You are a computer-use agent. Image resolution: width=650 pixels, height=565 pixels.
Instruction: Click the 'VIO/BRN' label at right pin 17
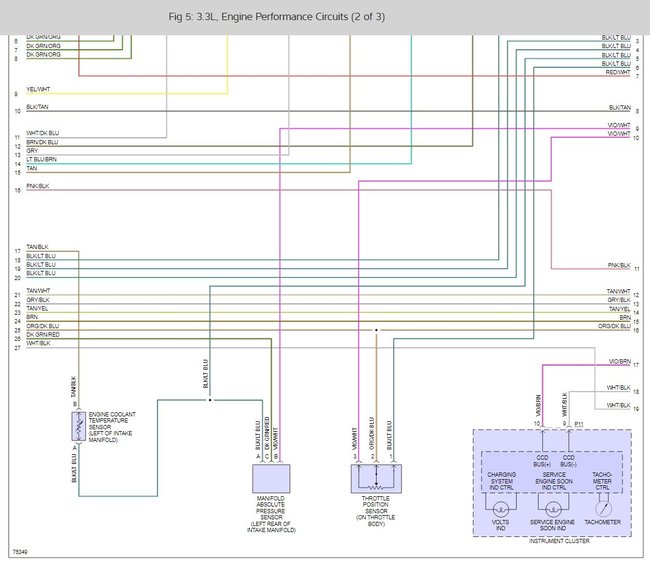click(619, 361)
